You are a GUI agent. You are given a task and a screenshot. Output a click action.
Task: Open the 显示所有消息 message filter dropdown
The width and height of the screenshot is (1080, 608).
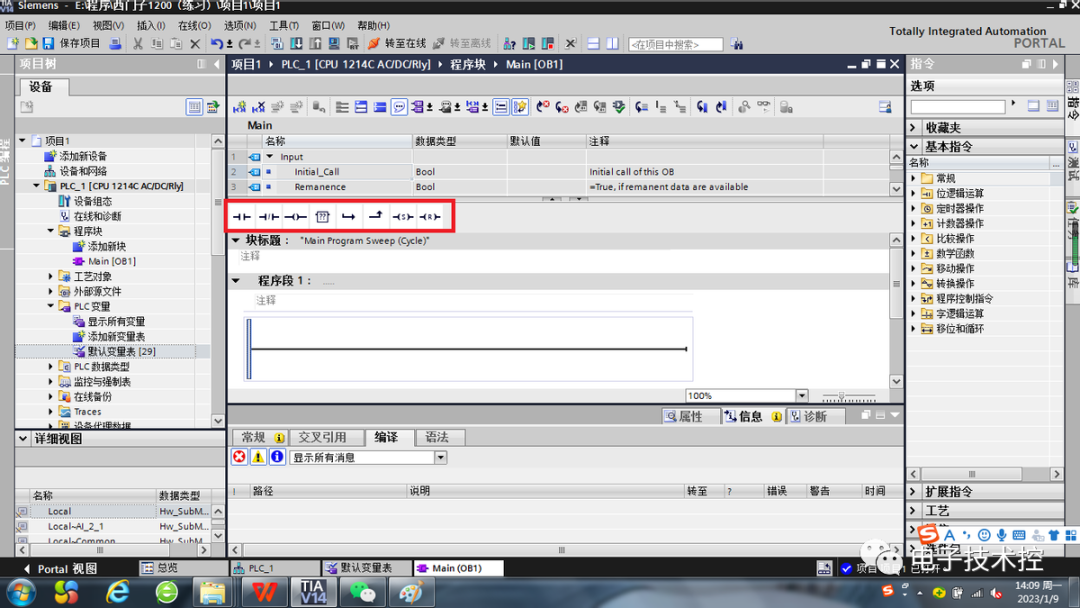[440, 458]
